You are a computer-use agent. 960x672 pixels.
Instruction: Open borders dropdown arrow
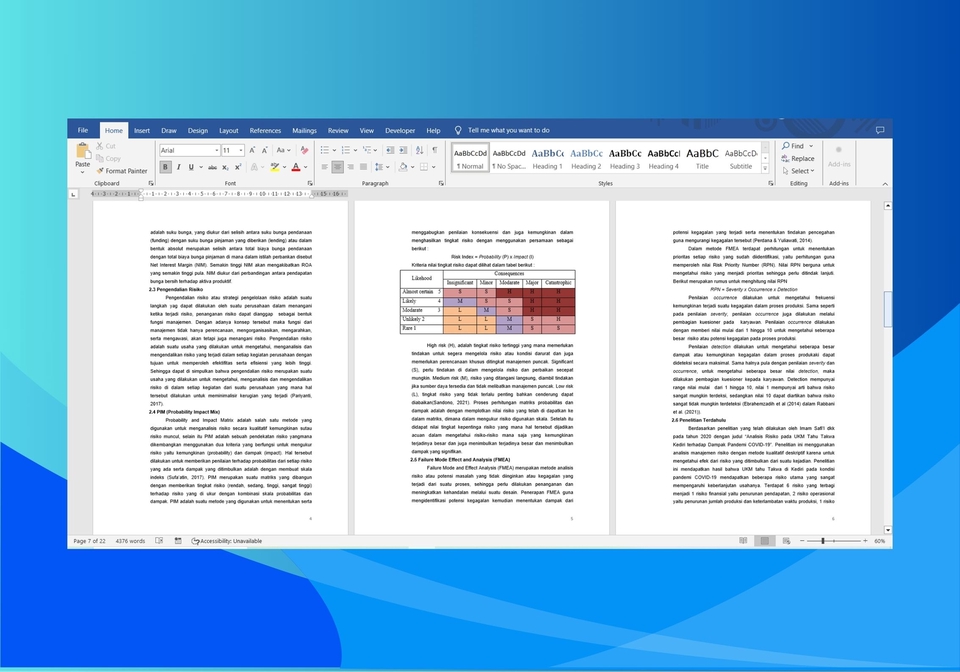(433, 167)
